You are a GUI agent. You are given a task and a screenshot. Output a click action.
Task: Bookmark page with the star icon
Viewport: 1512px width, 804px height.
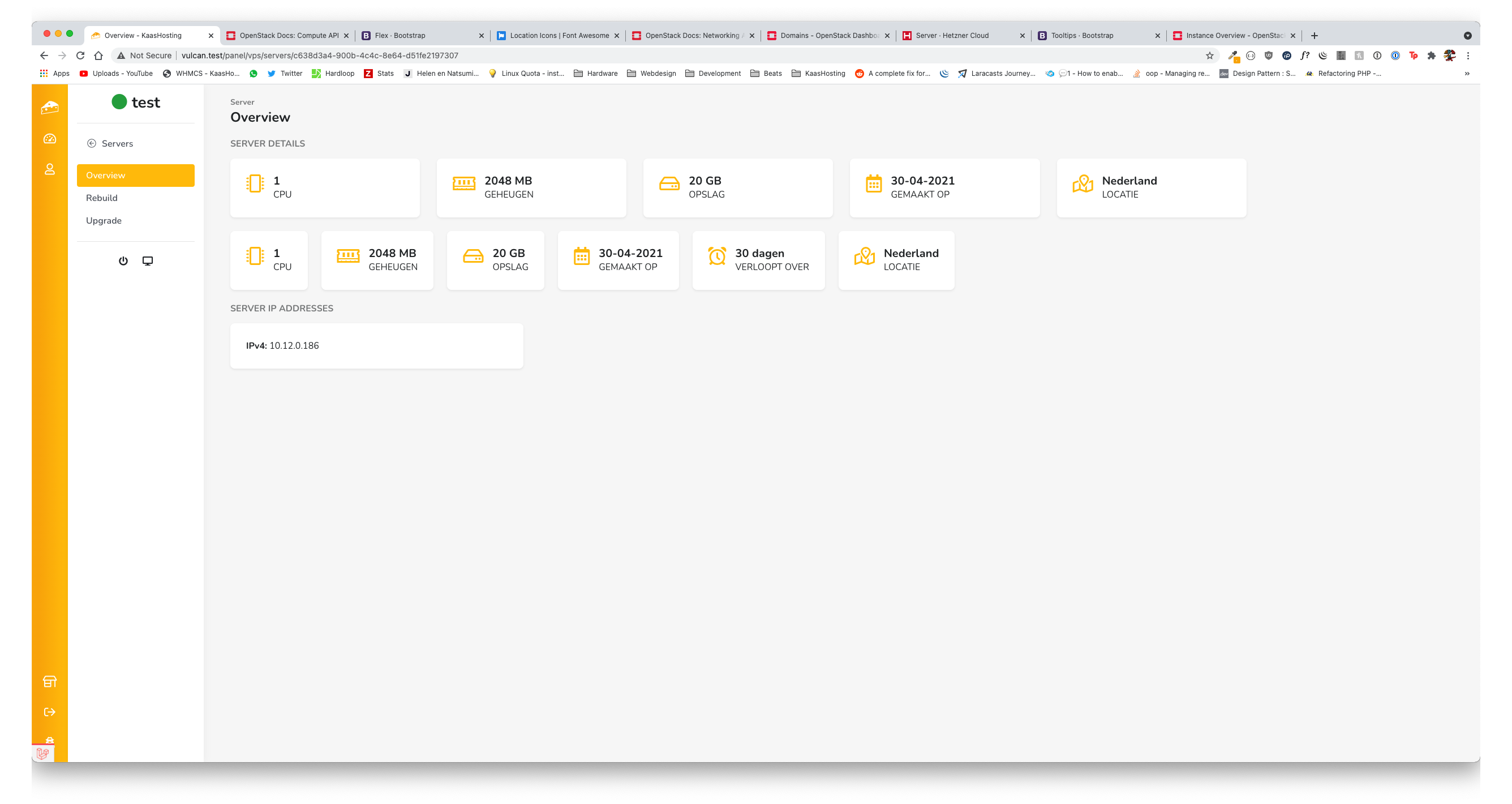coord(1210,55)
